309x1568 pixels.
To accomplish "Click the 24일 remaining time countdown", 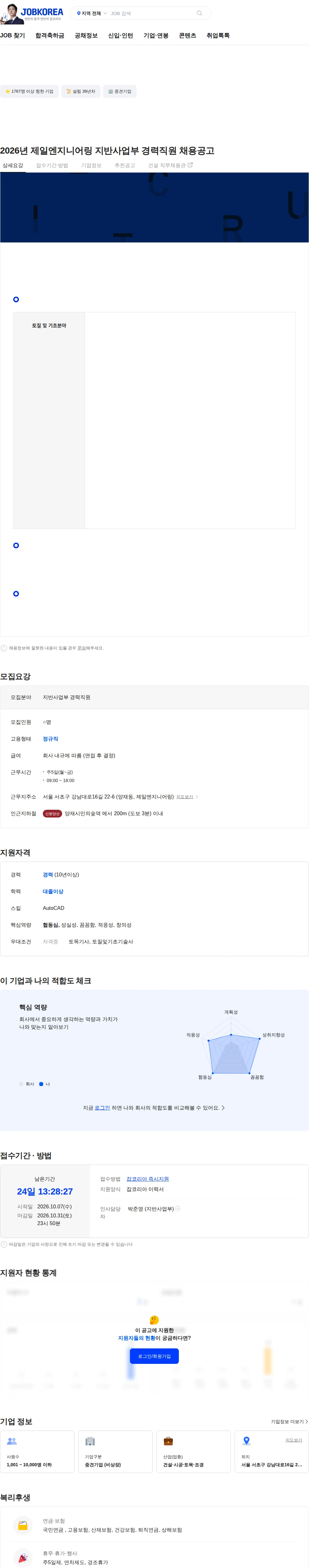I will 45,1192.
